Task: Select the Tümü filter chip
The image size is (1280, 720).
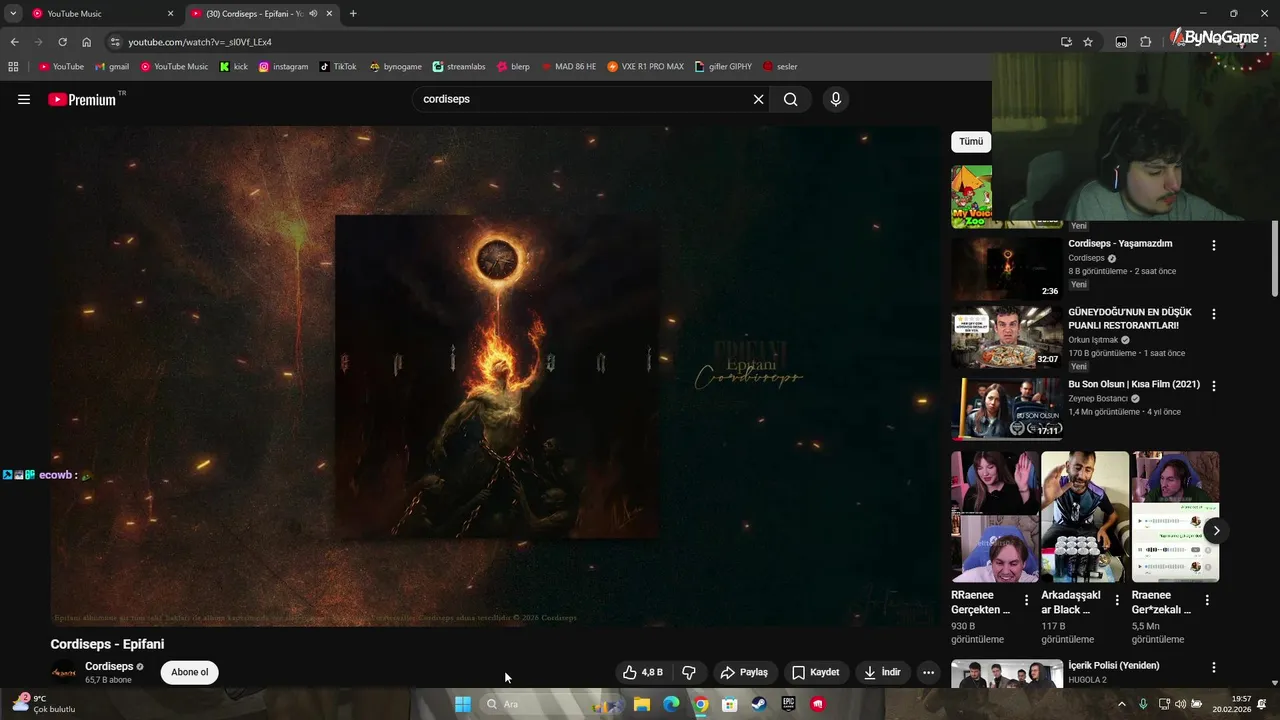Action: [x=971, y=142]
